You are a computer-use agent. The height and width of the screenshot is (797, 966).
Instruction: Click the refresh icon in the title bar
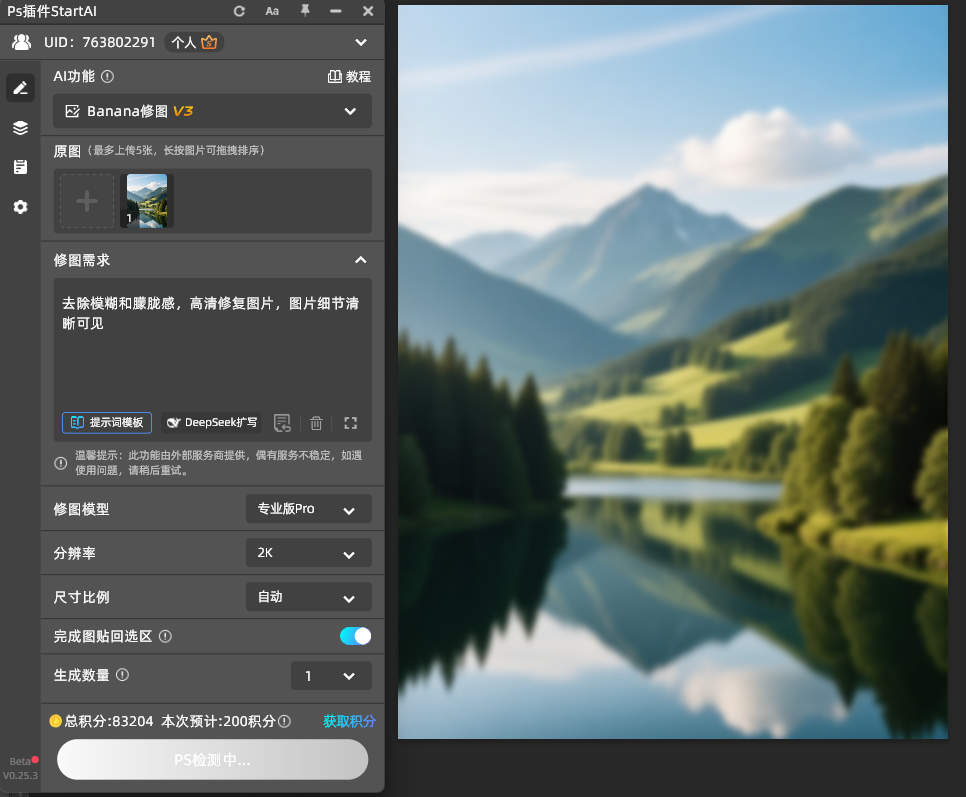click(239, 11)
